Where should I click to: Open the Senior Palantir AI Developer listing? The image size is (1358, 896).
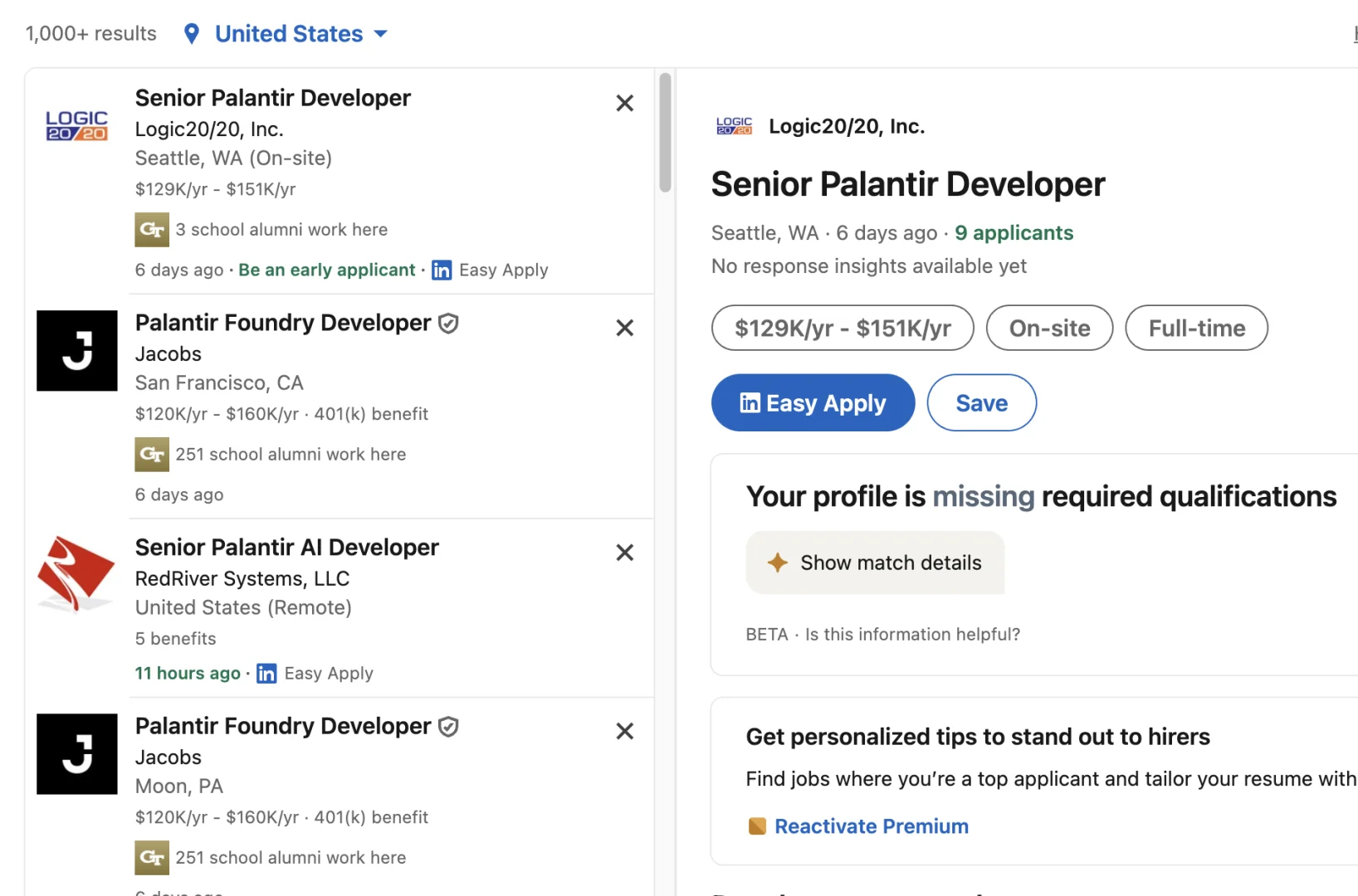click(287, 548)
